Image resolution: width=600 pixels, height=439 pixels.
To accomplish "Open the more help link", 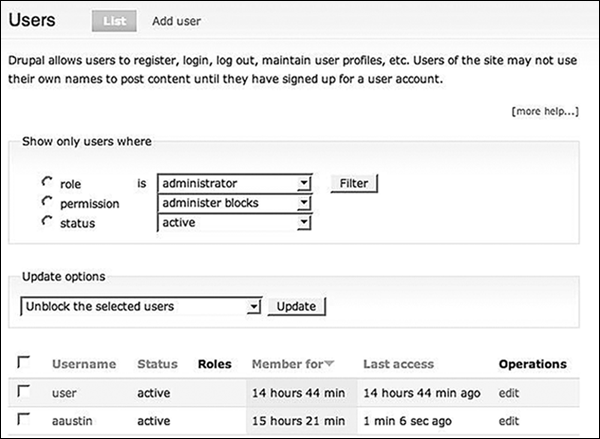I will [544, 111].
